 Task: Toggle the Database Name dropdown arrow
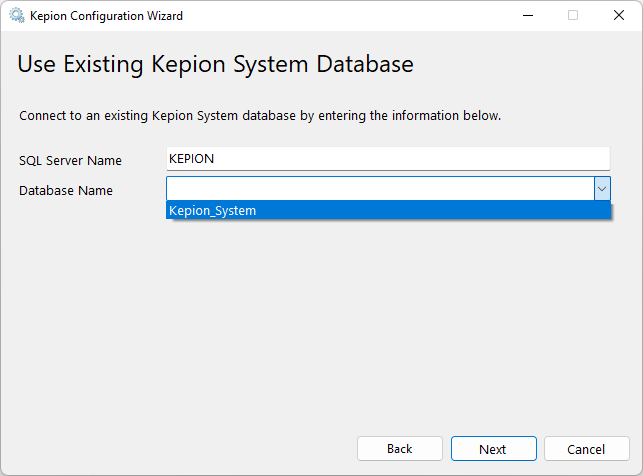(602, 189)
